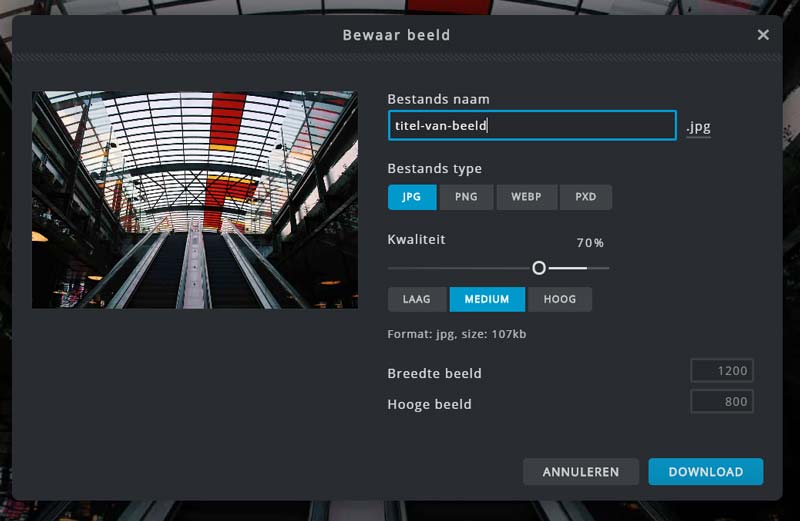
Task: Click the 'Kwaliteit' label
Action: click(416, 239)
